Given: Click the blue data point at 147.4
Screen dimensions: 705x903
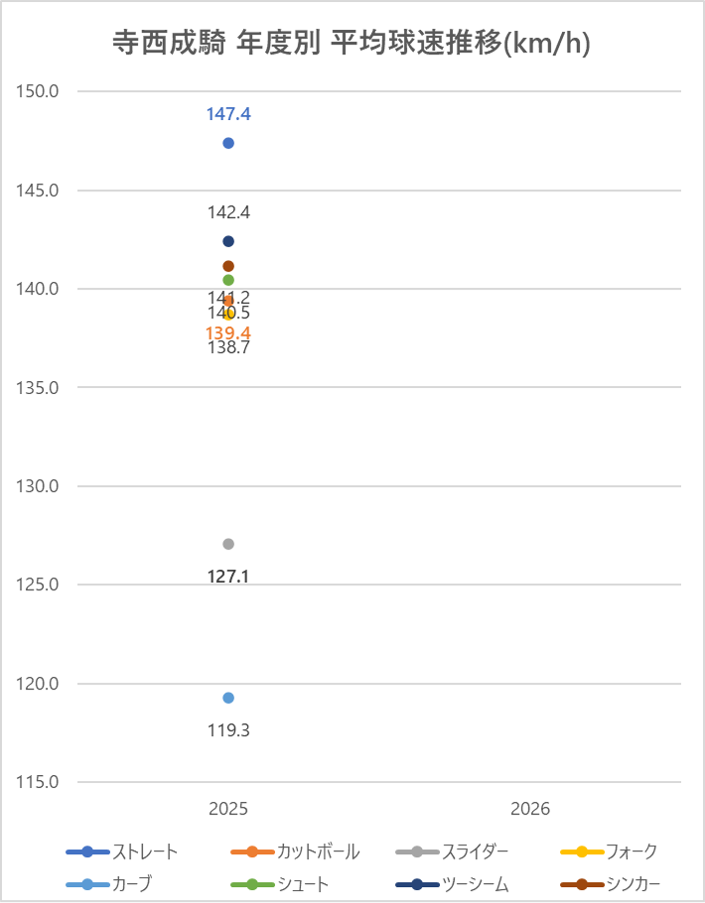Looking at the screenshot, I should pos(228,143).
